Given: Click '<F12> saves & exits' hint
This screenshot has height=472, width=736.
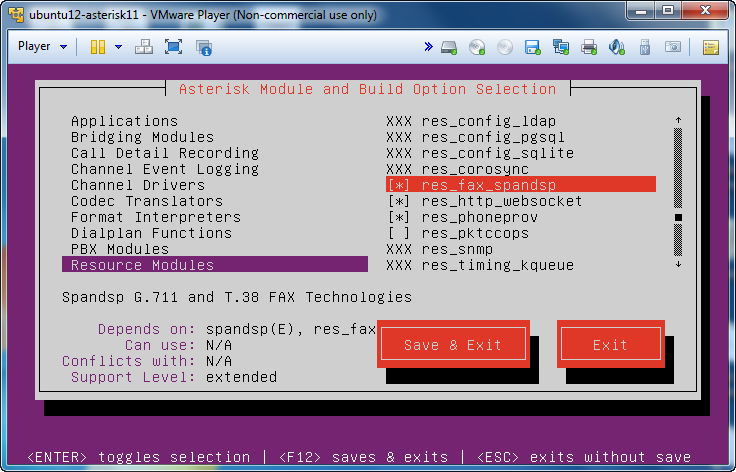Looking at the screenshot, I should (x=363, y=457).
